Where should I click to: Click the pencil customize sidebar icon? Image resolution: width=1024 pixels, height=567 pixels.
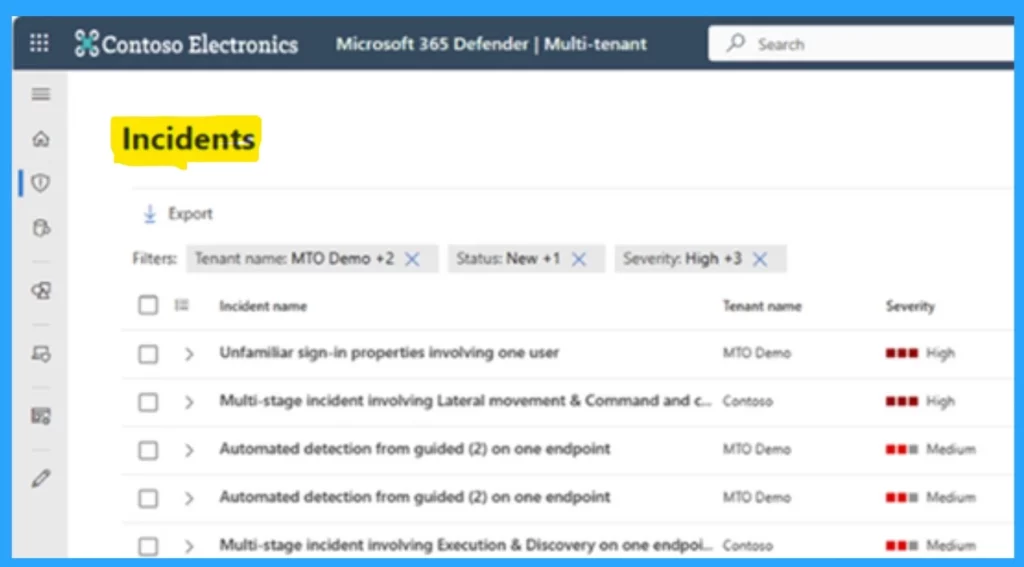pos(40,478)
